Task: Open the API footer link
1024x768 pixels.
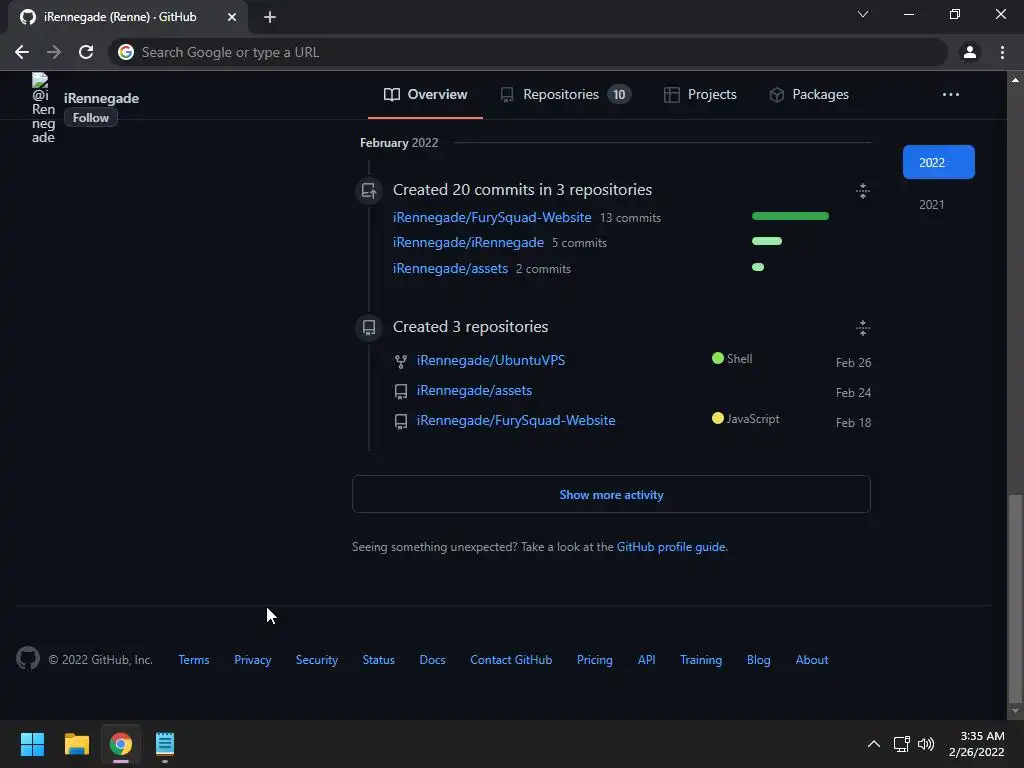Action: click(x=647, y=660)
